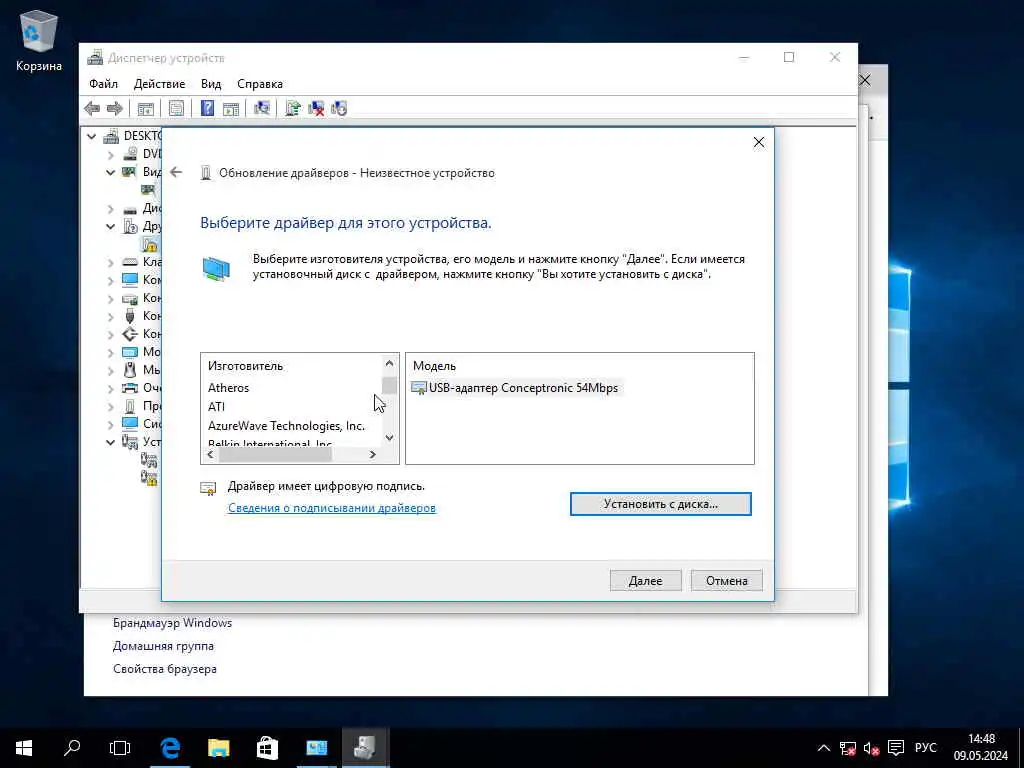Click the manufacturer list scroll-left arrow
The height and width of the screenshot is (768, 1024).
[x=210, y=455]
